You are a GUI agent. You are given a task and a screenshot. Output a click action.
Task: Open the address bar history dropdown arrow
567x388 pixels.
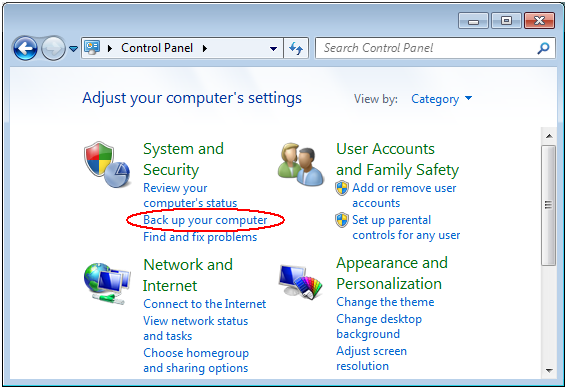point(273,48)
